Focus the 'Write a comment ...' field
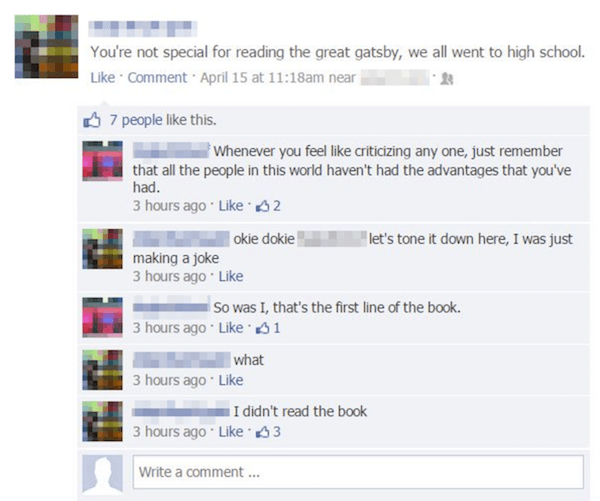 click(358, 472)
